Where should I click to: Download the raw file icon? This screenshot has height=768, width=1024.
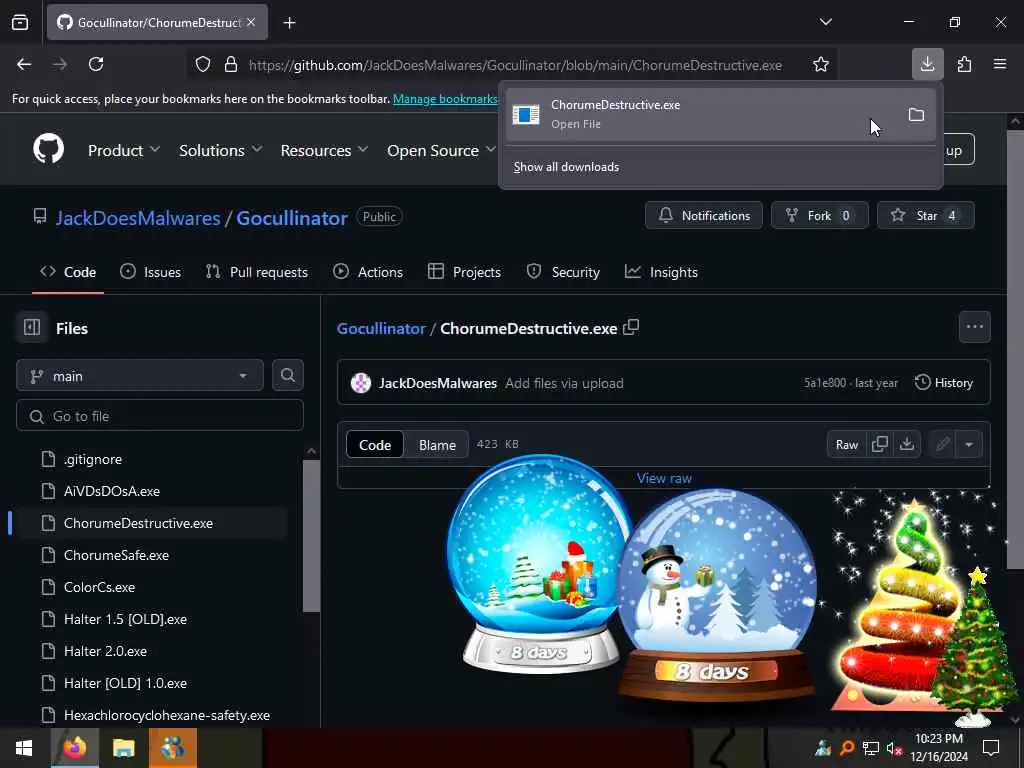(906, 445)
